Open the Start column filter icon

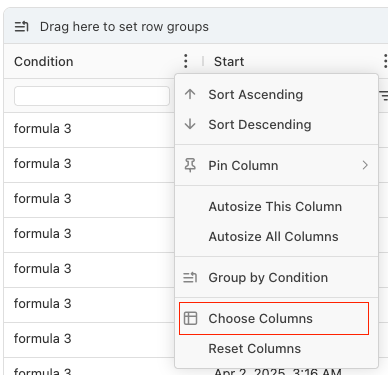[384, 96]
